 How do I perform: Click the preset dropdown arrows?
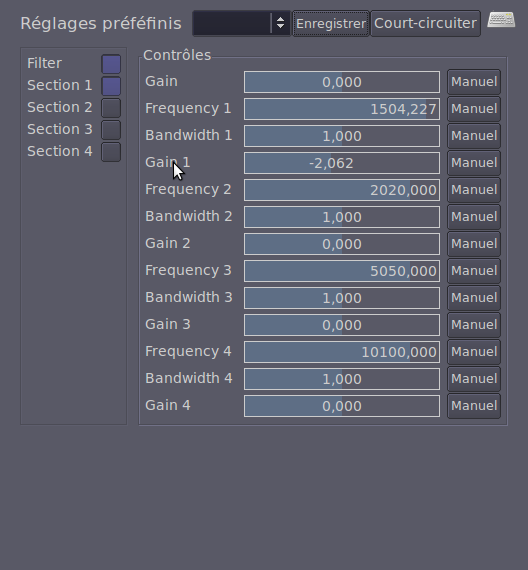click(280, 23)
